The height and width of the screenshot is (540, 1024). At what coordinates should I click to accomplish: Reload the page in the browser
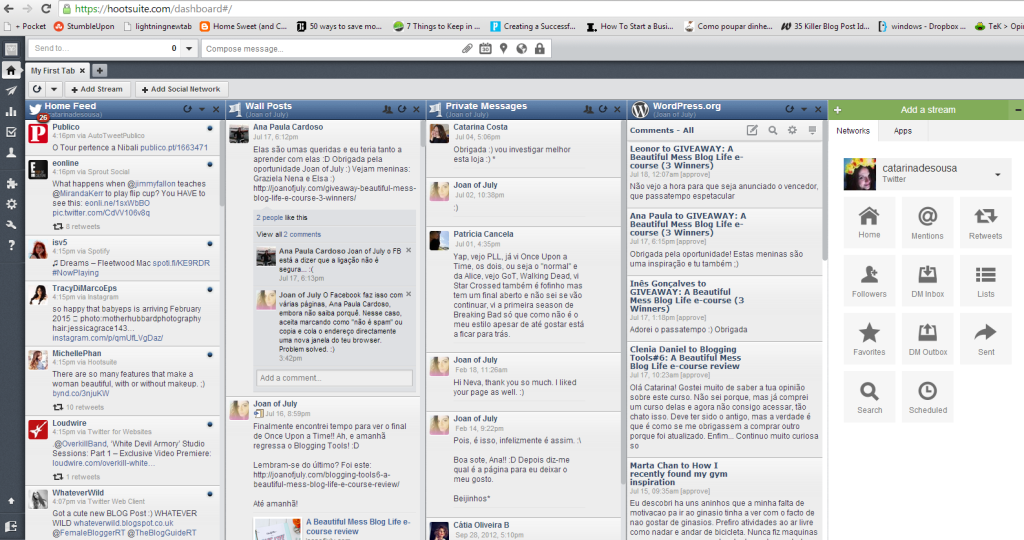(46, 8)
